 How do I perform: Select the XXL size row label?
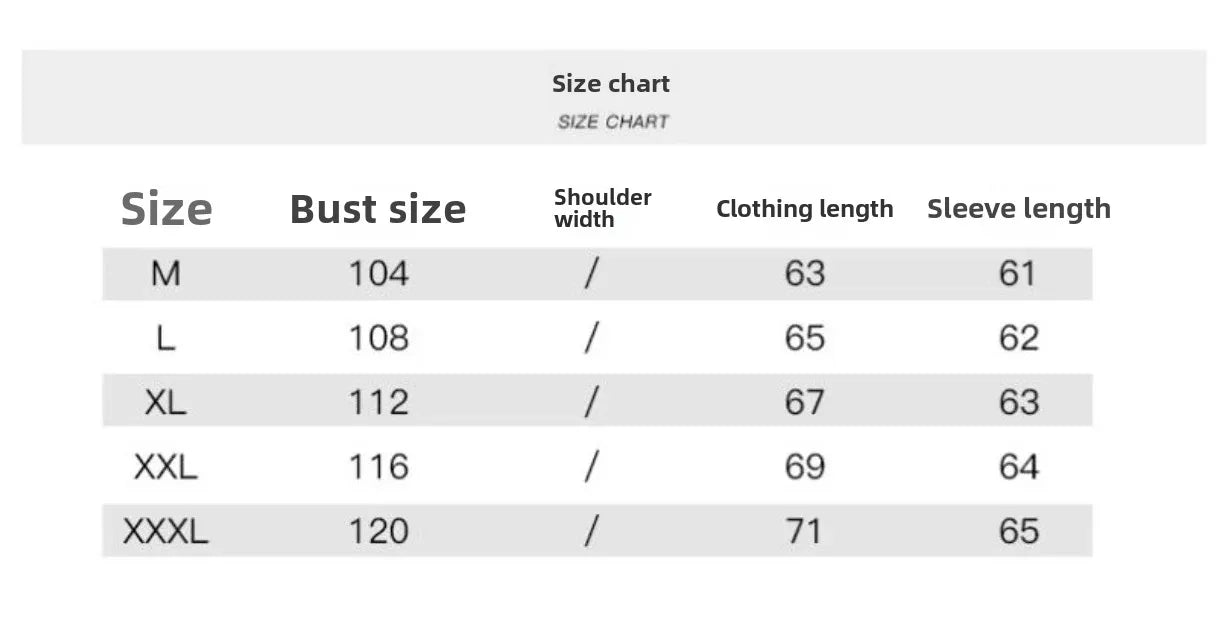coord(166,466)
